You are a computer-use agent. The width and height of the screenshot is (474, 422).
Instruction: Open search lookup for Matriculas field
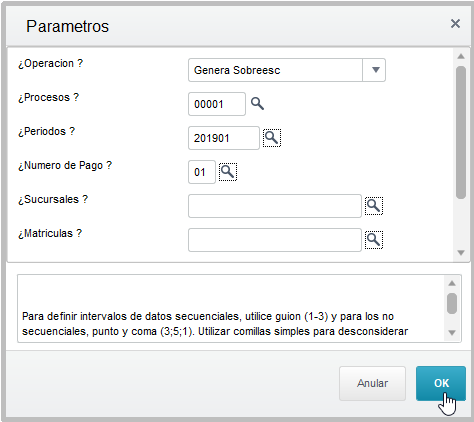click(x=374, y=240)
